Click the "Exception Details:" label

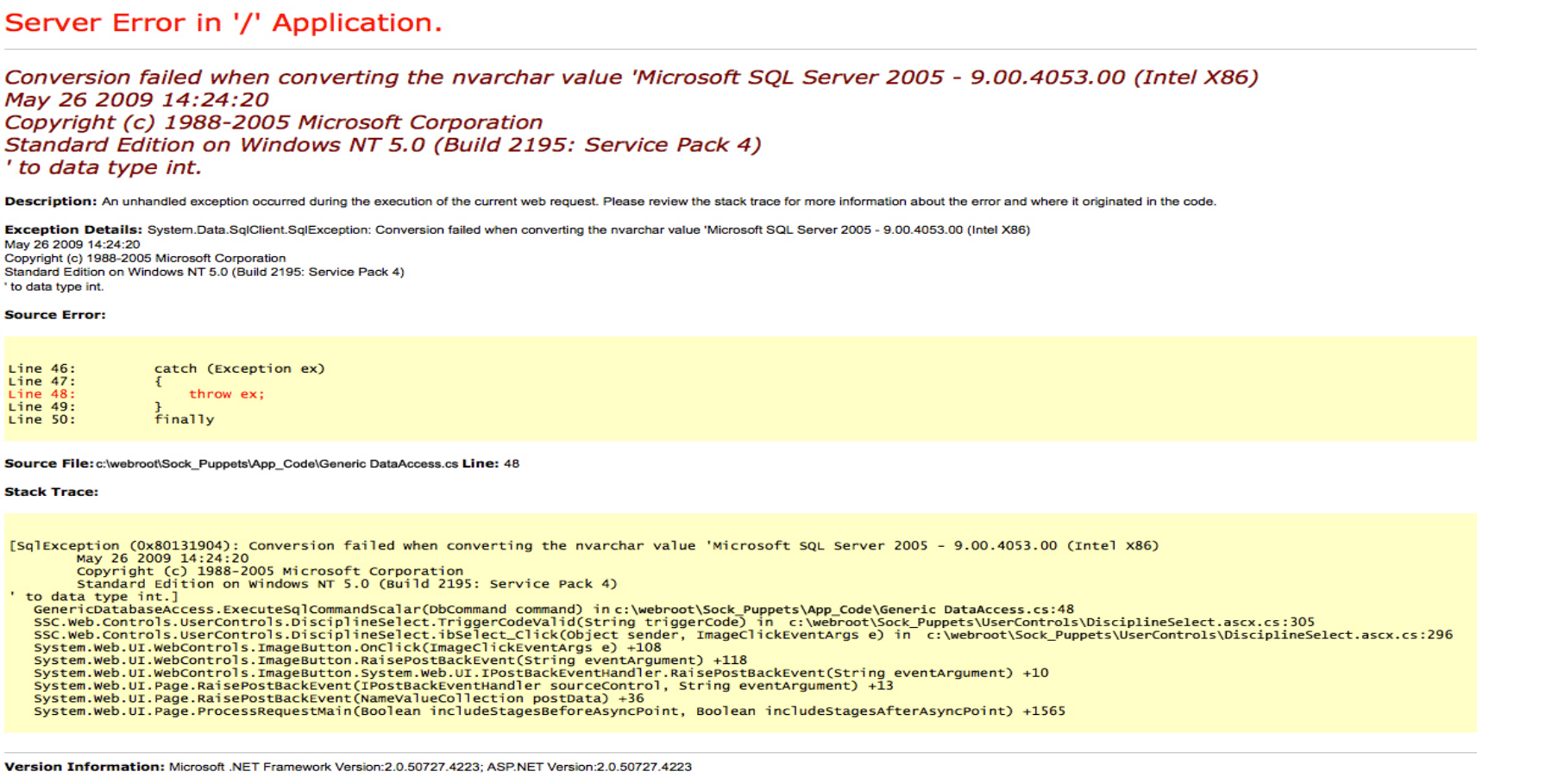point(73,229)
